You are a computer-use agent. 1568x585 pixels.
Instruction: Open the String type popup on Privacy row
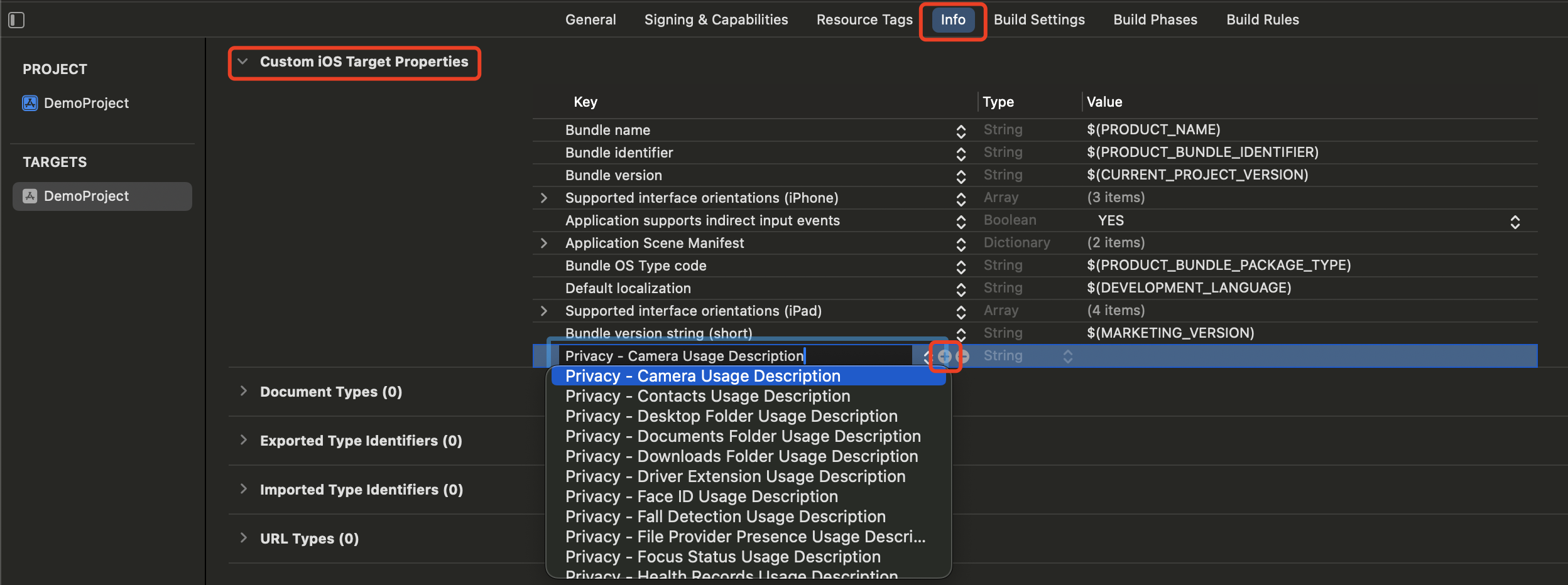coord(1067,357)
